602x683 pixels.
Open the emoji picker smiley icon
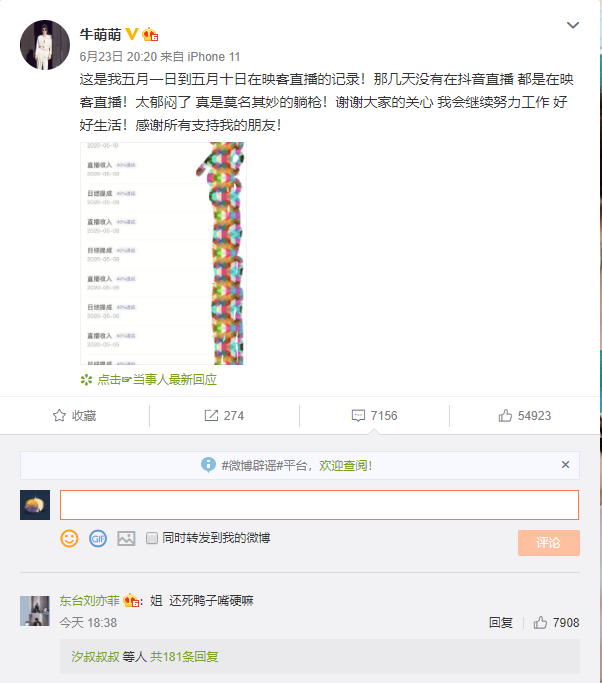pos(69,538)
